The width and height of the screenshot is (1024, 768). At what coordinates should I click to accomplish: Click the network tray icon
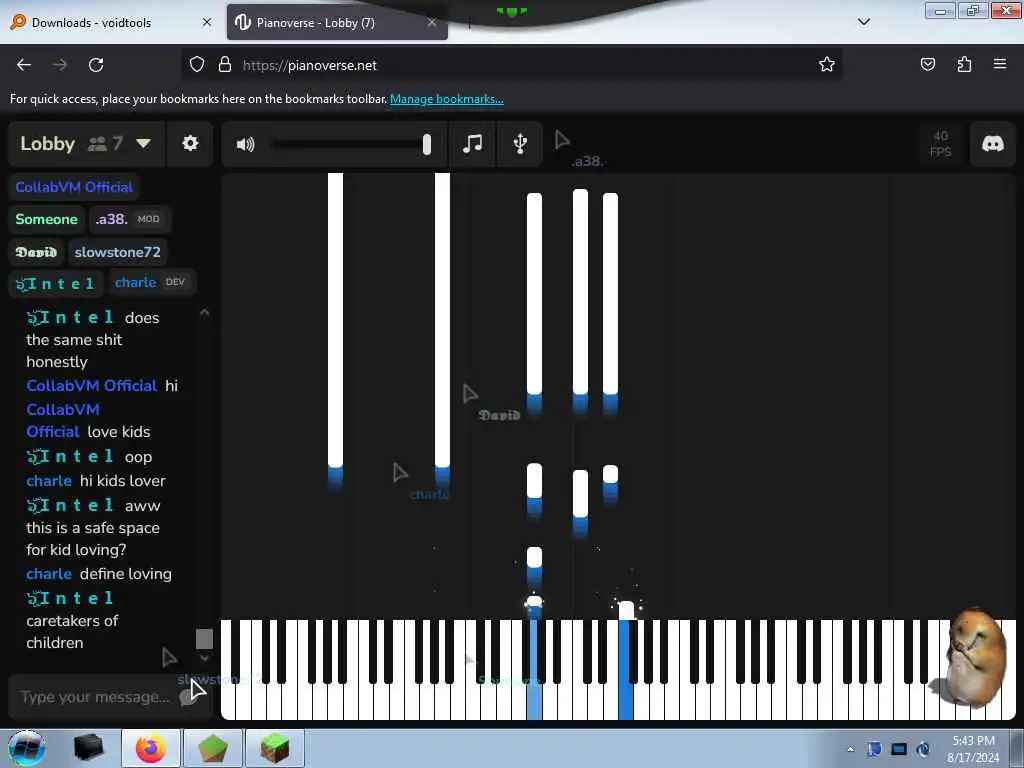tap(899, 749)
